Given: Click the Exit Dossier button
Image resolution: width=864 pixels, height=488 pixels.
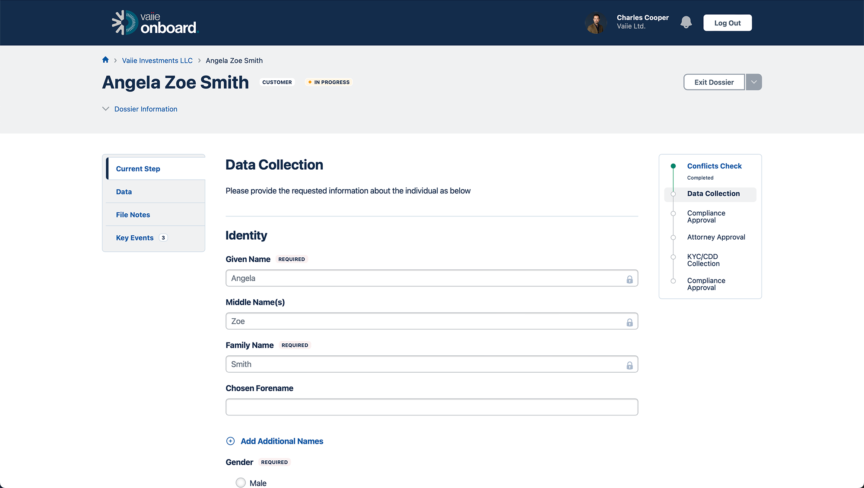Looking at the screenshot, I should [x=714, y=82].
